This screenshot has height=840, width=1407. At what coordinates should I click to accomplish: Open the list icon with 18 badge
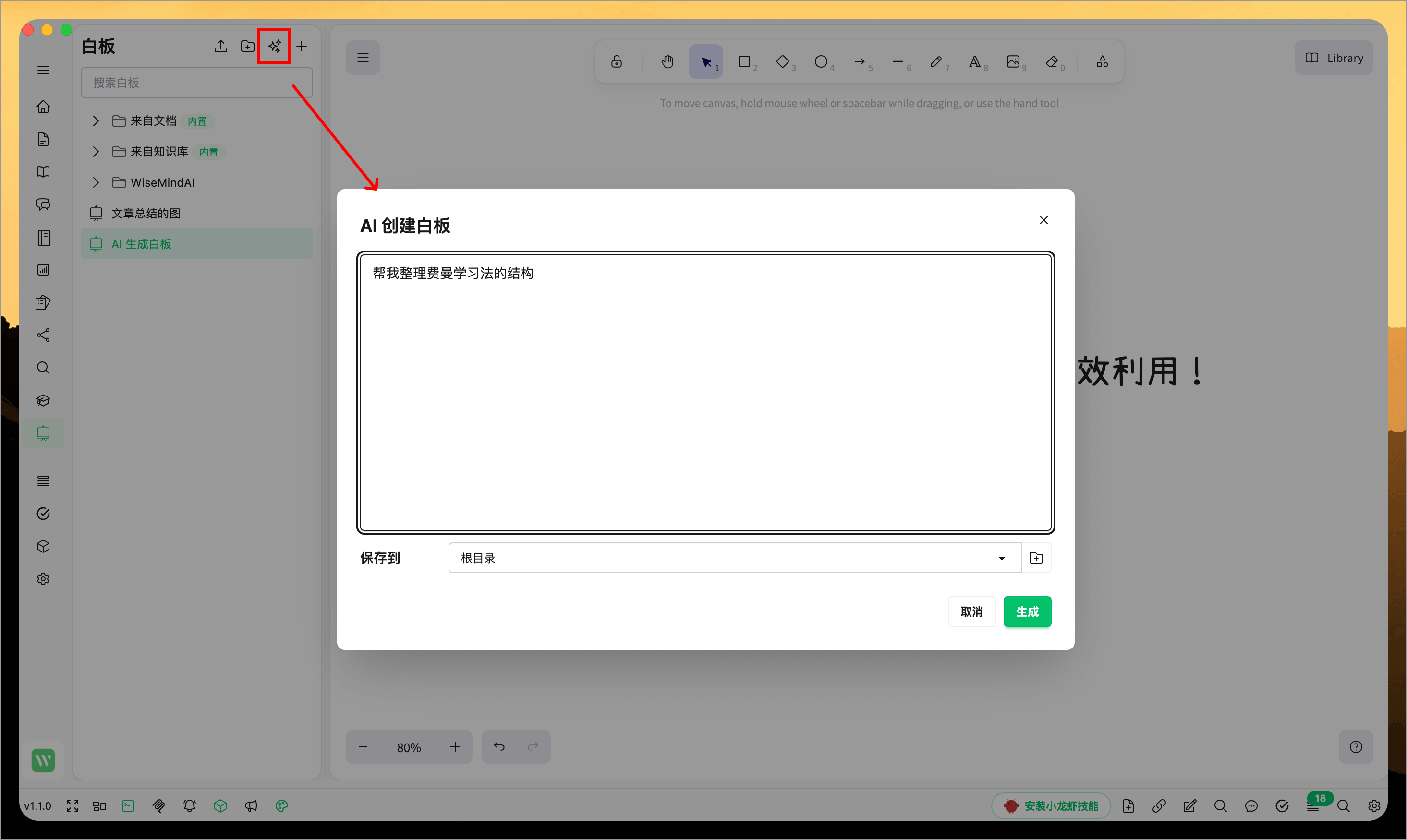pos(1313,806)
